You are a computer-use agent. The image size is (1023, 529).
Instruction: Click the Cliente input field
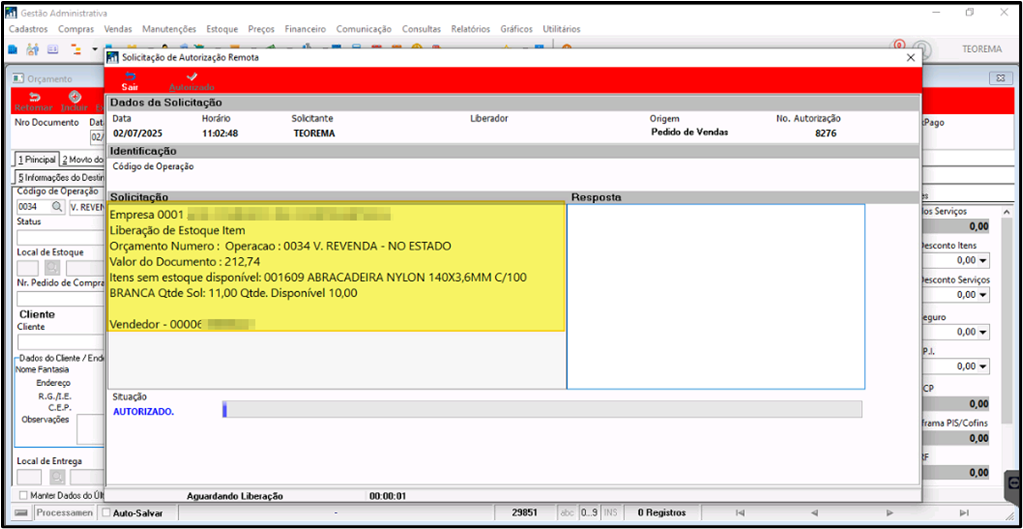point(60,342)
